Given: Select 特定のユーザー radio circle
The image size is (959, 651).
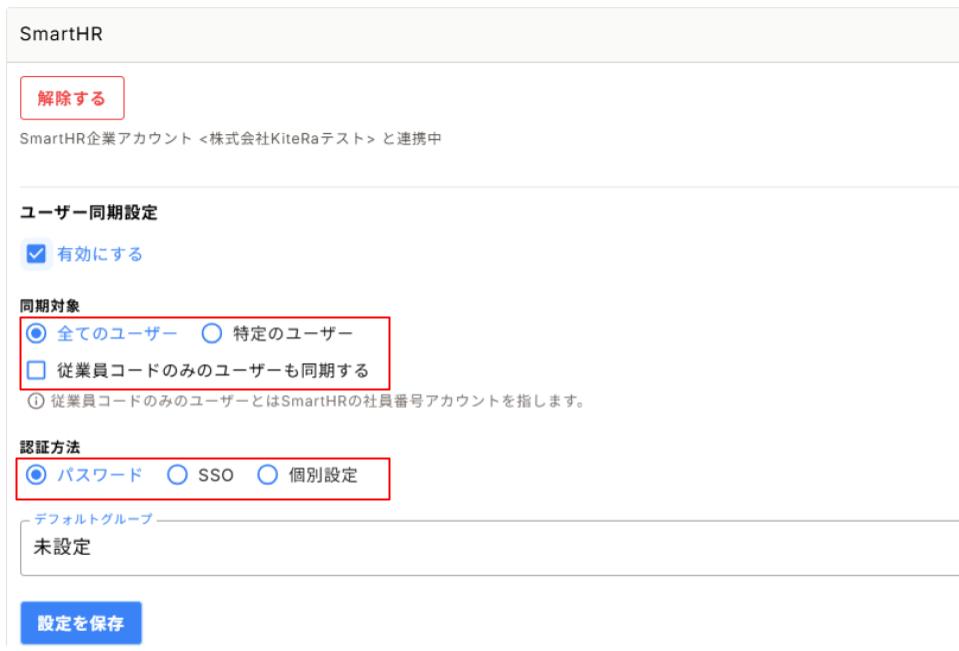Looking at the screenshot, I should pos(212,333).
